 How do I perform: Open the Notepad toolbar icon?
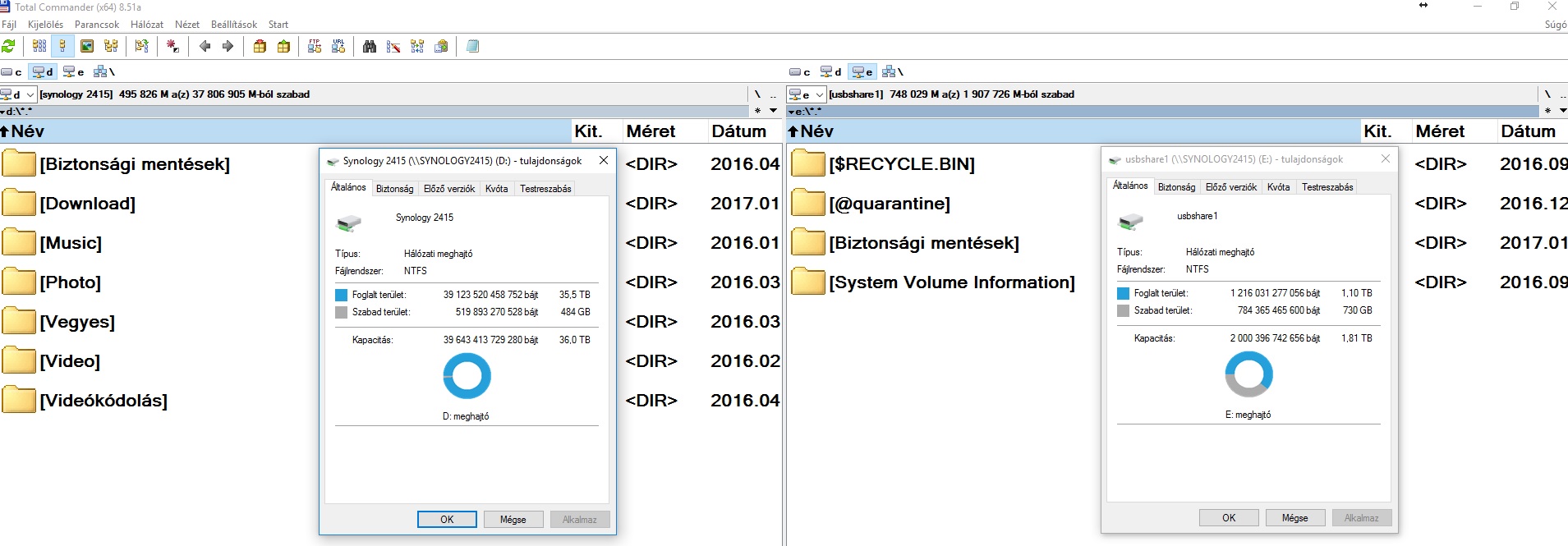[472, 46]
